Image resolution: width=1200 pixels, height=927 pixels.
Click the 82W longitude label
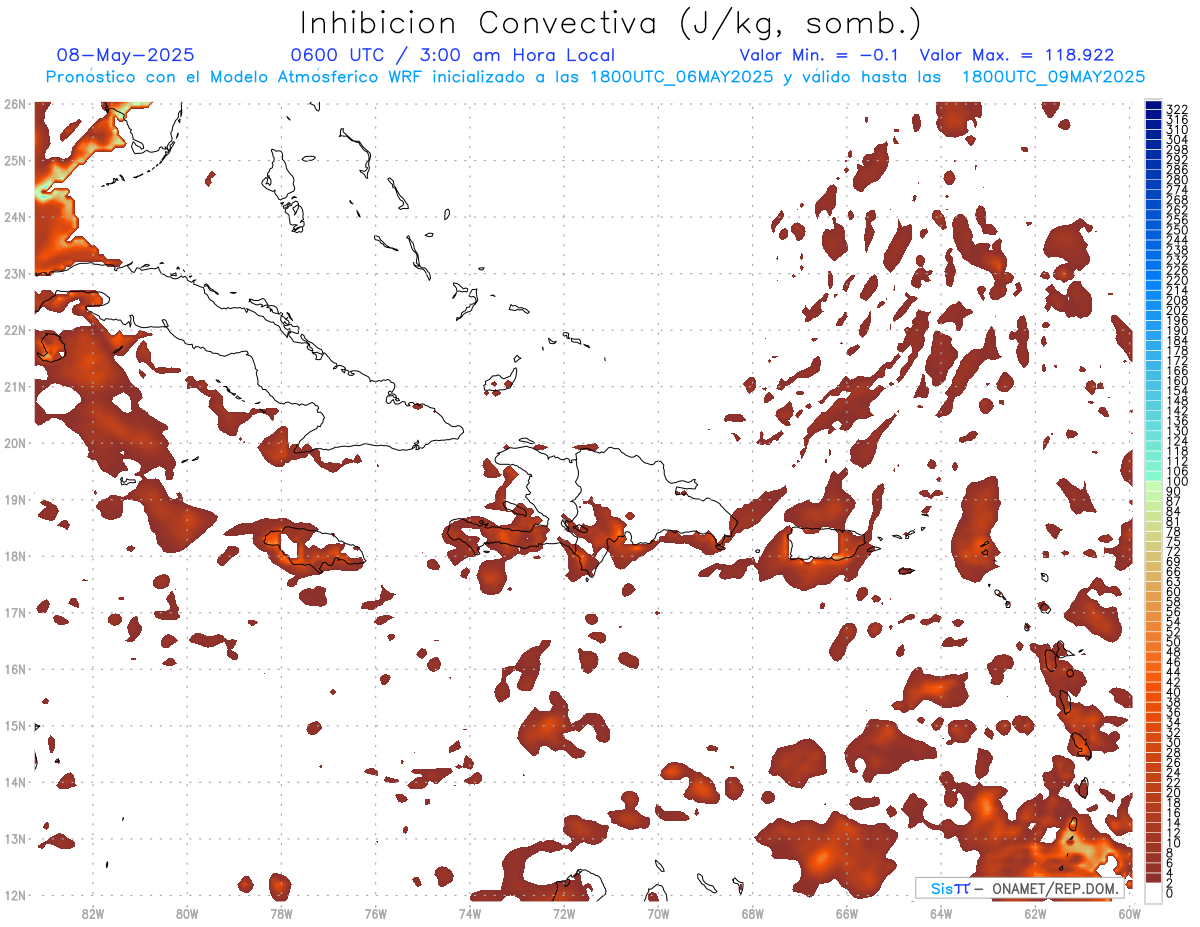pos(93,913)
